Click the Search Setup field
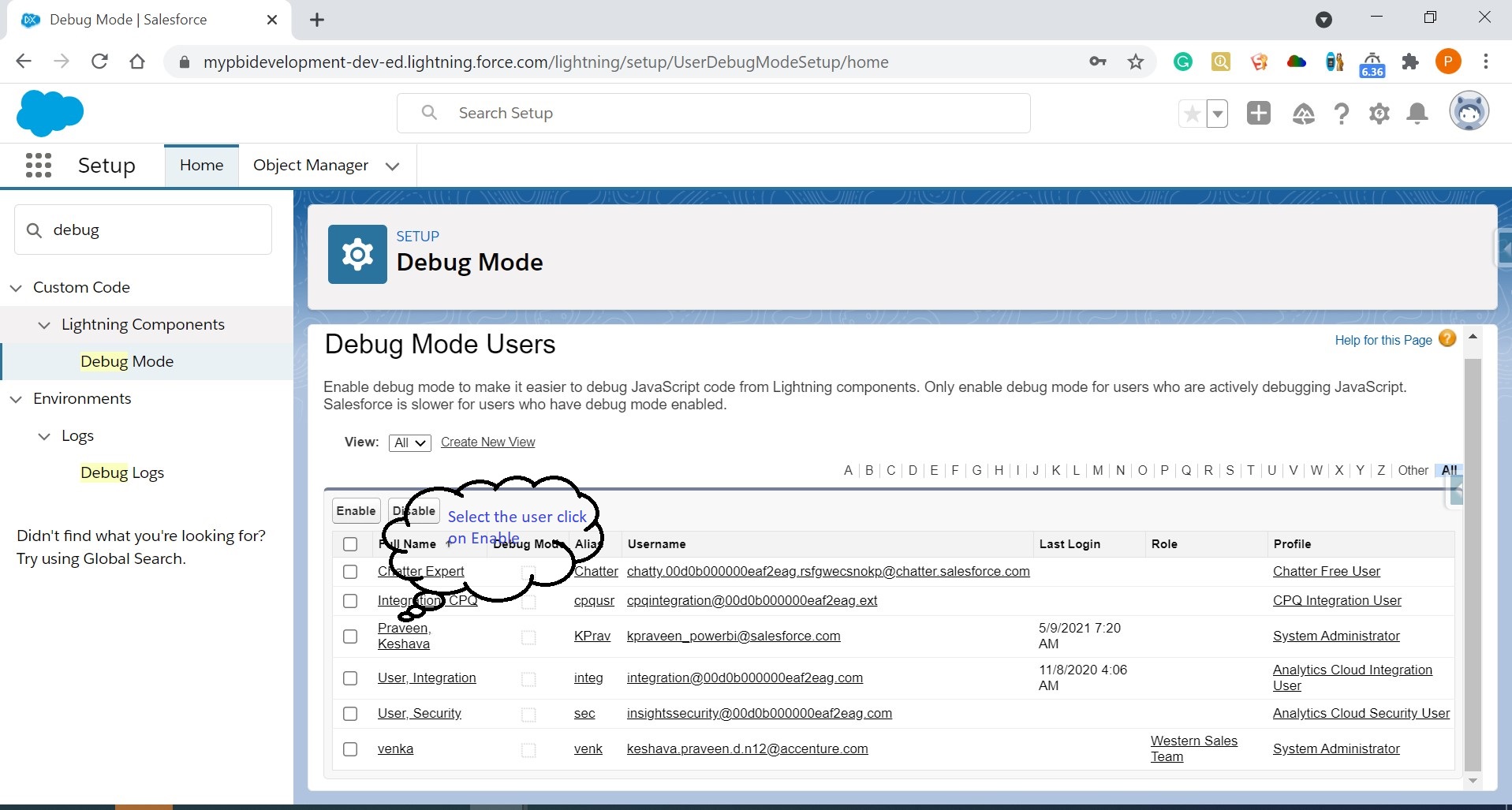This screenshot has width=1512, height=810. tap(714, 113)
